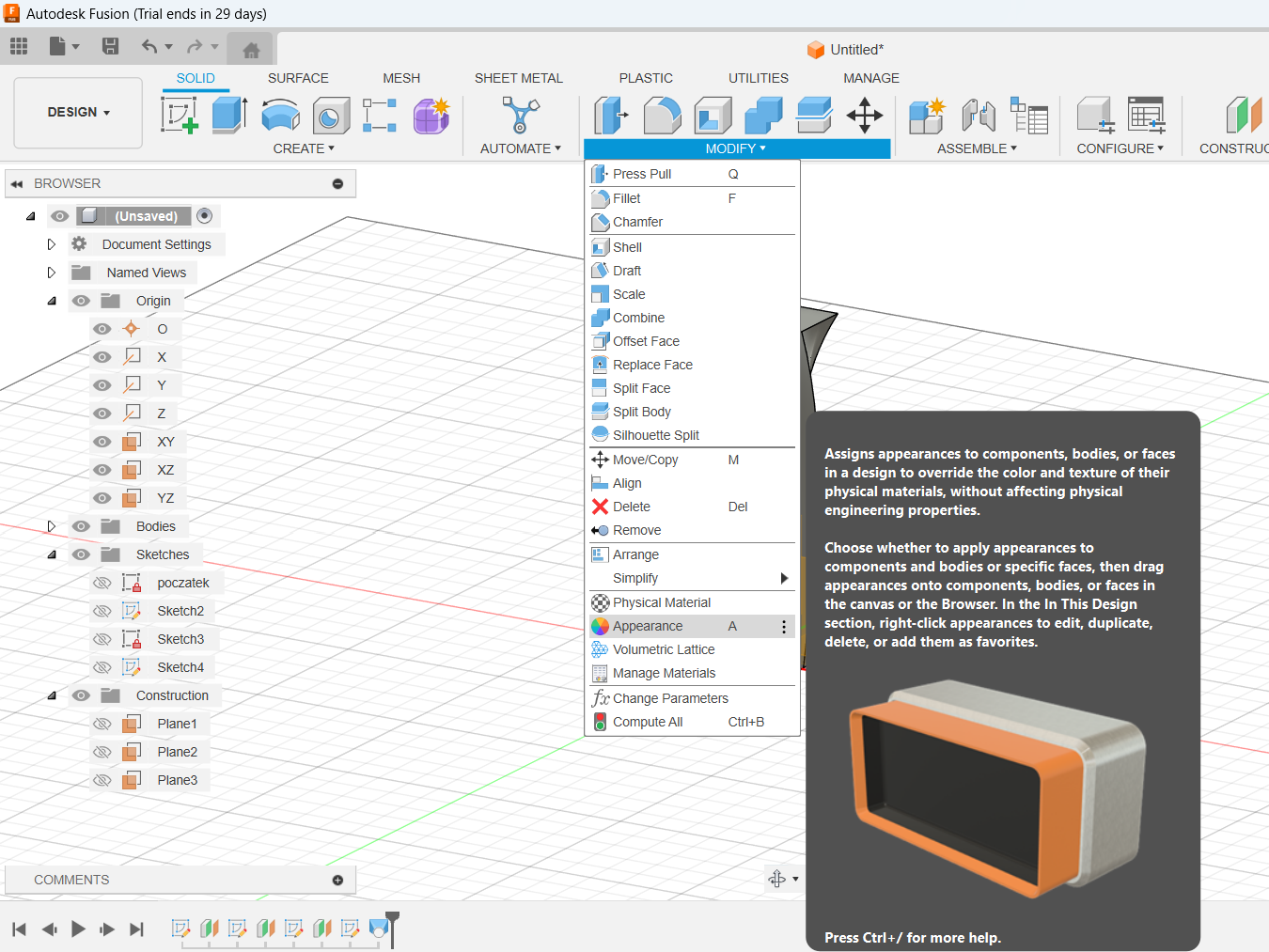The image size is (1269, 952).
Task: Click the Save icon
Action: pos(110,45)
